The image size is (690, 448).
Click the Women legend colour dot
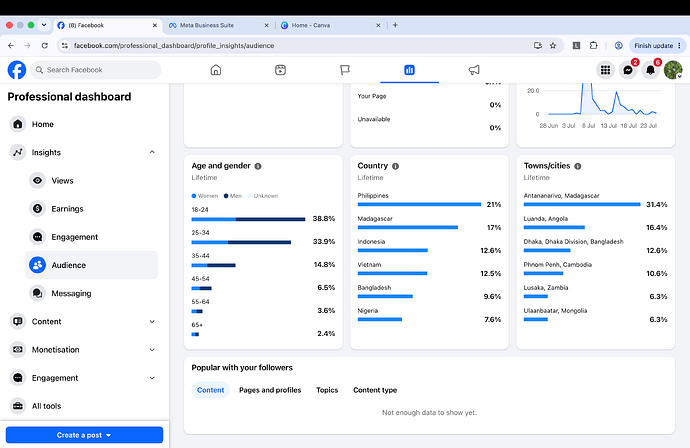(x=194, y=196)
